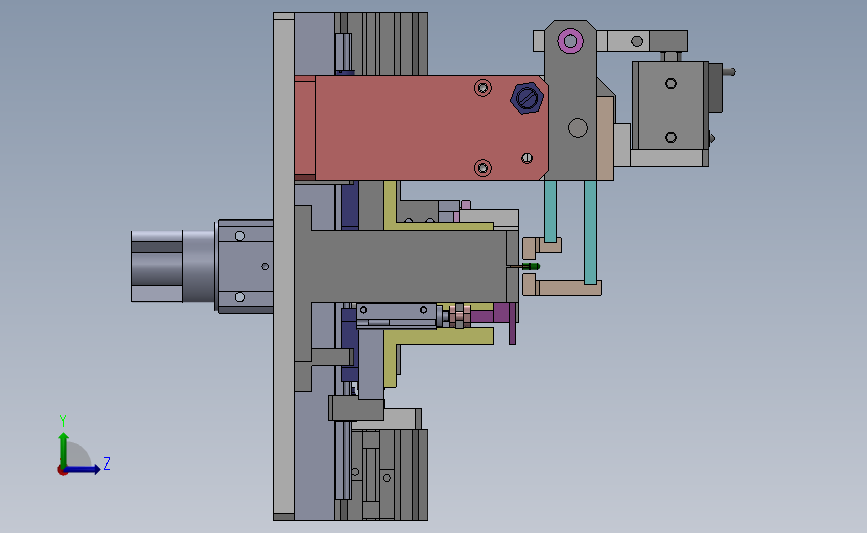The width and height of the screenshot is (867, 533).
Task: Select the left teal guide rod
Action: pyautogui.click(x=550, y=211)
